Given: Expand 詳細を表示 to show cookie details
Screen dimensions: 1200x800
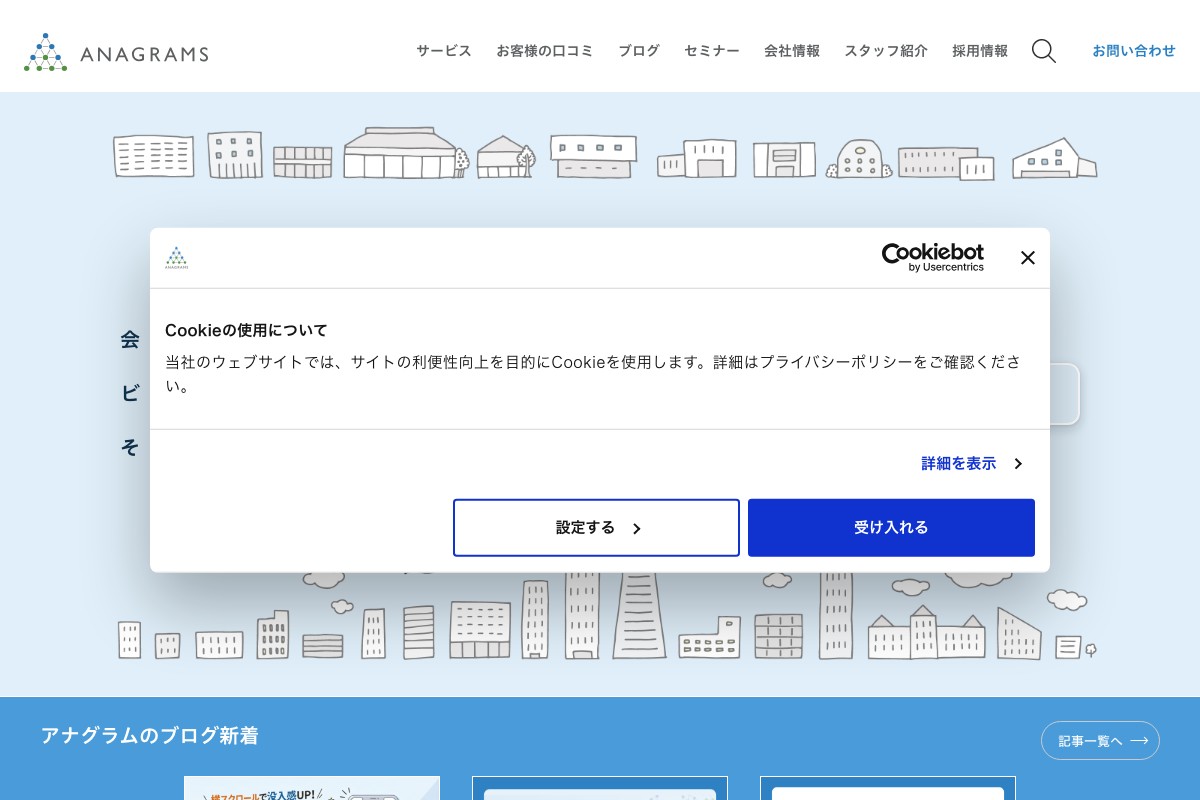Looking at the screenshot, I should (958, 463).
